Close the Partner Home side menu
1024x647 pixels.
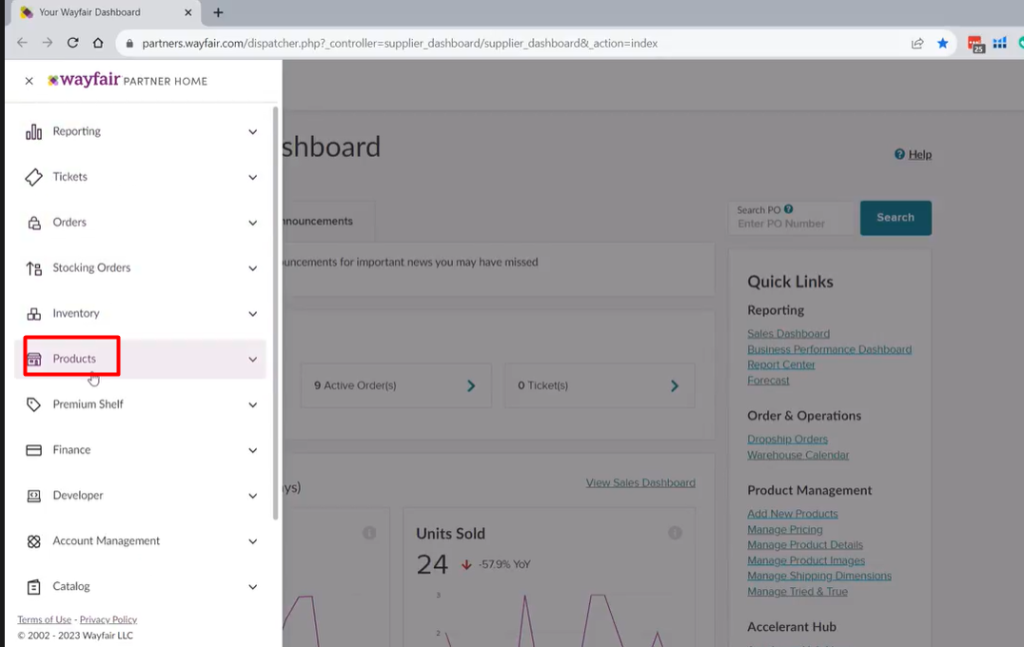pos(29,81)
